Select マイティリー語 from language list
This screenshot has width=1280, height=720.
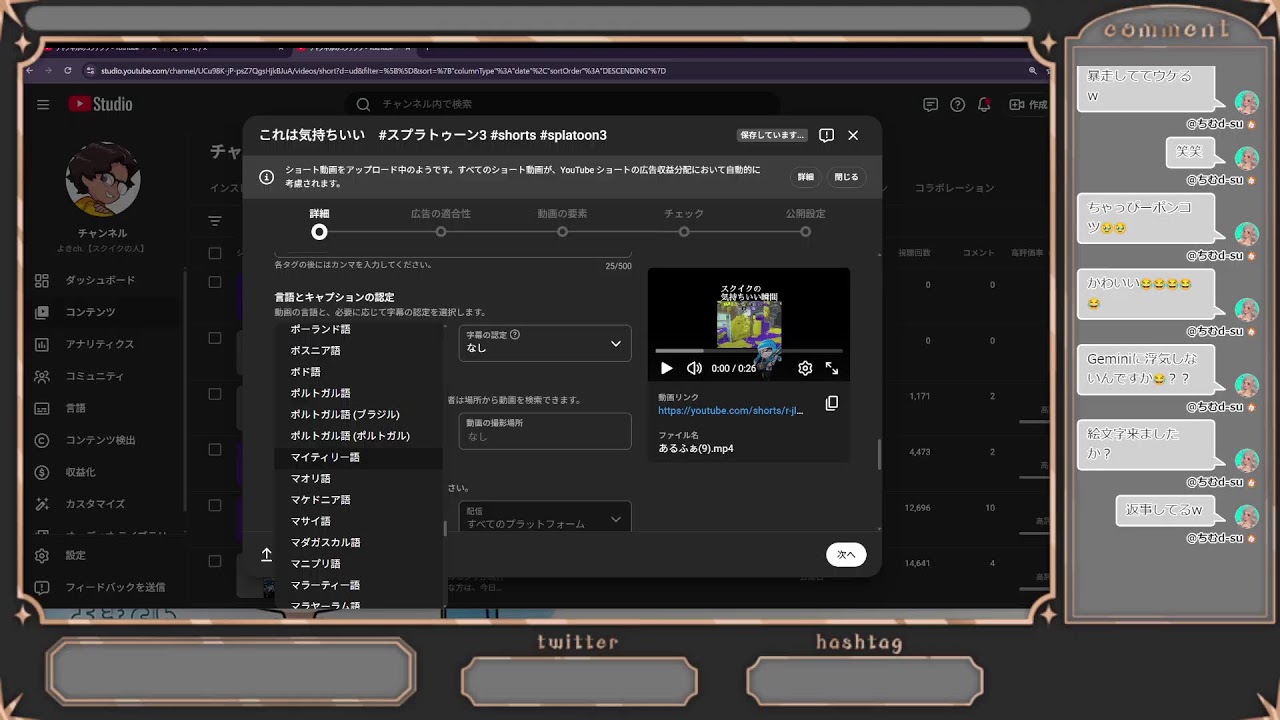(x=358, y=457)
